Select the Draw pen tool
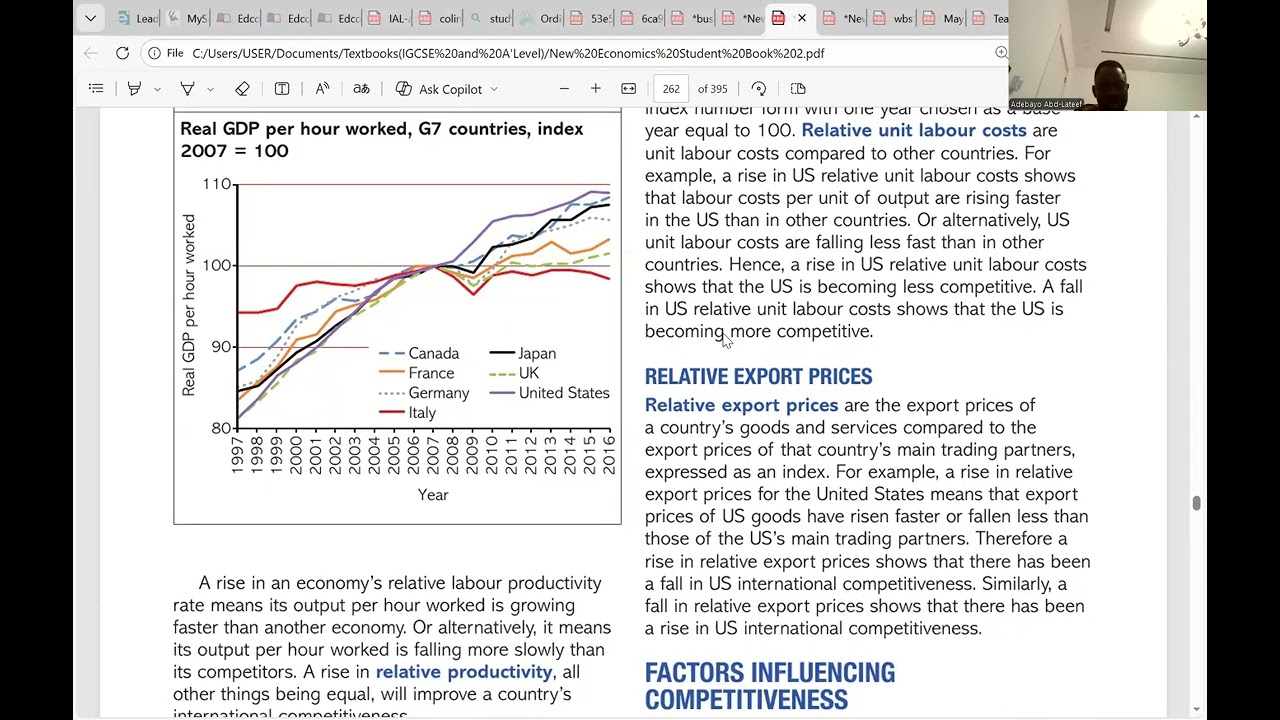Image resolution: width=1280 pixels, height=720 pixels. pos(187,89)
